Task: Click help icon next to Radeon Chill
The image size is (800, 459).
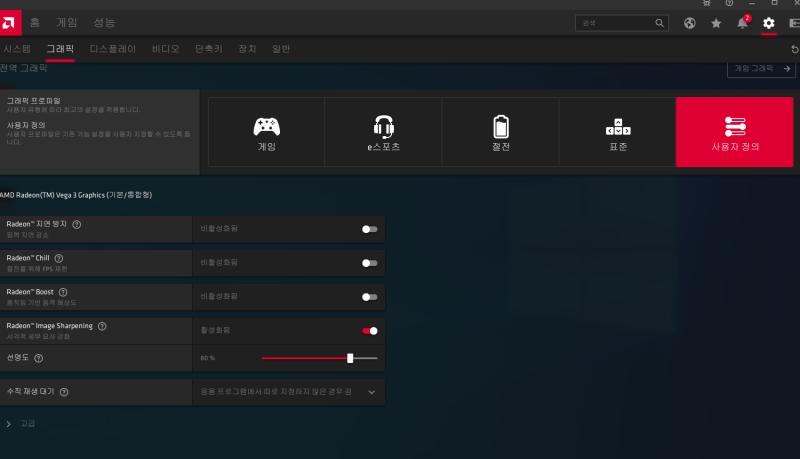Action: [x=59, y=259]
